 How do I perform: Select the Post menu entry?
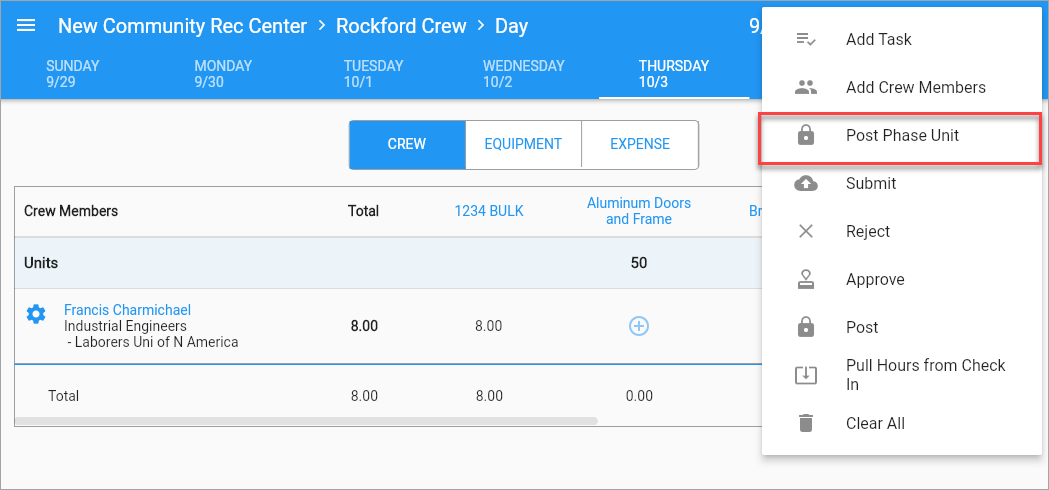pyautogui.click(x=902, y=327)
